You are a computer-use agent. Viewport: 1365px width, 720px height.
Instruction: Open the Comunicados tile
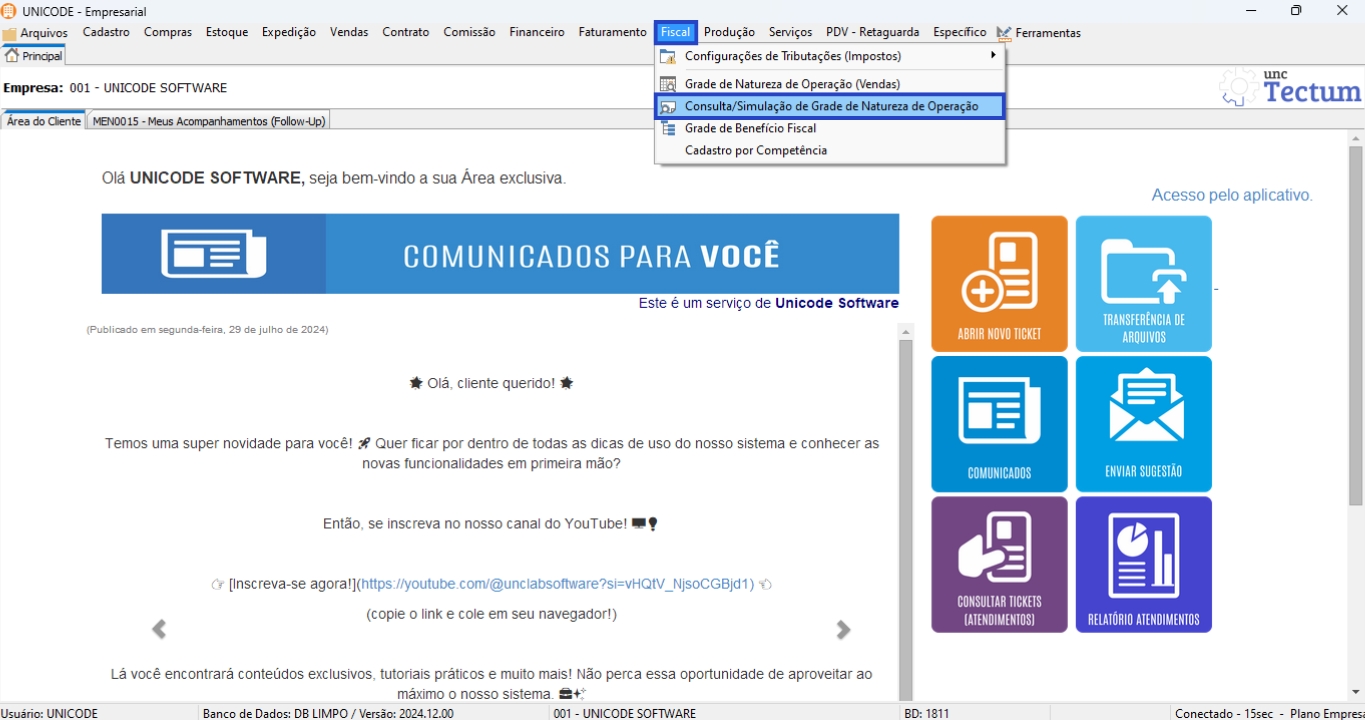point(999,424)
